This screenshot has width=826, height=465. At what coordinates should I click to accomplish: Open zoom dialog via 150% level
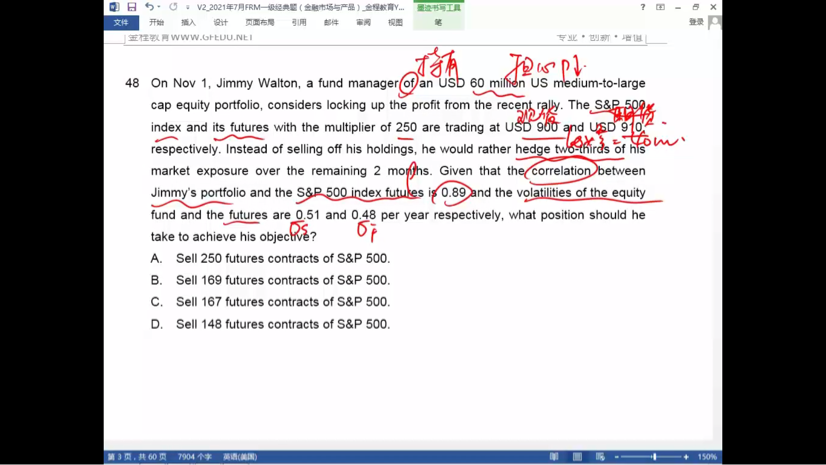707,457
